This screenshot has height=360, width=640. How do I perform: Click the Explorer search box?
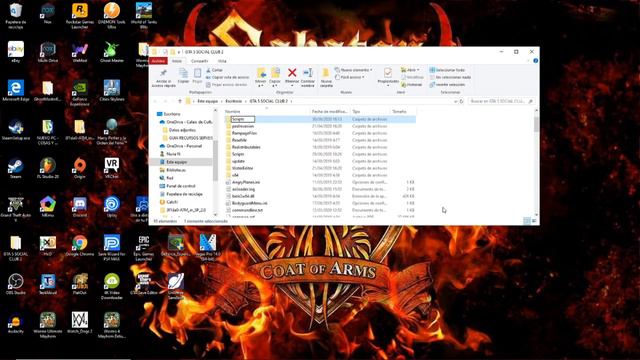point(501,101)
